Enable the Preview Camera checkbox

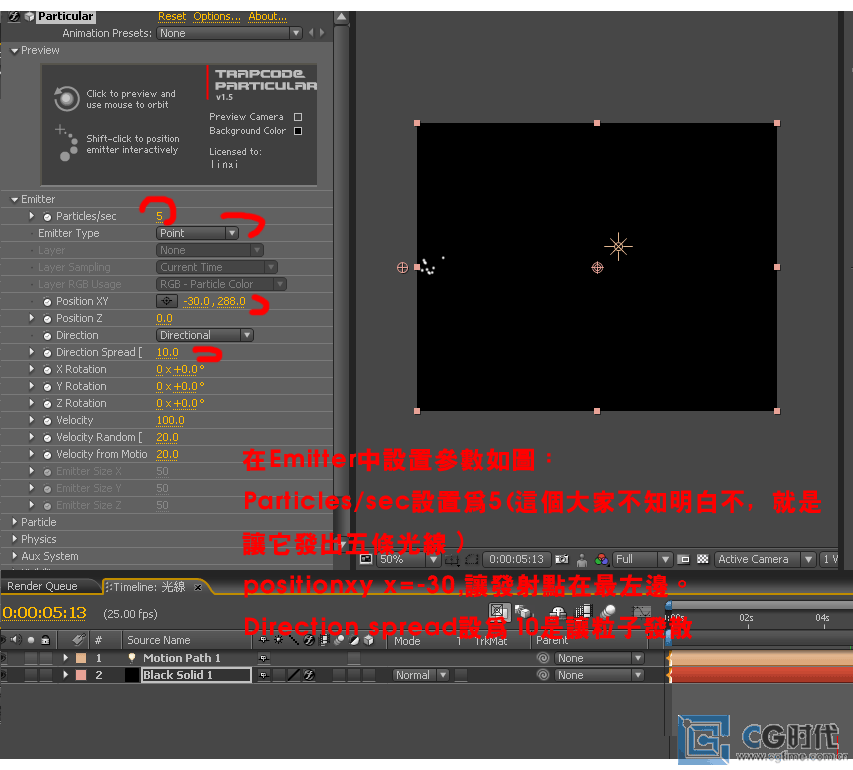(298, 117)
